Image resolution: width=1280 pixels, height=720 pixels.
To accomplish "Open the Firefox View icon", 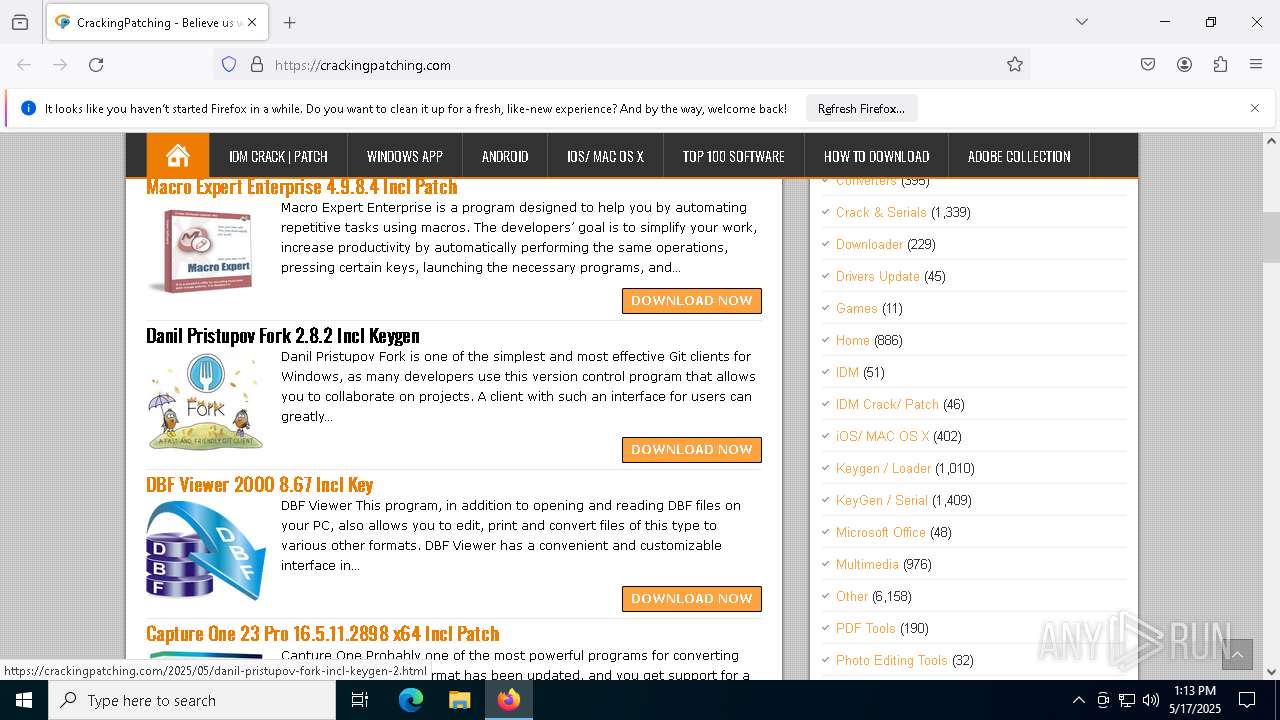I will pos(20,22).
